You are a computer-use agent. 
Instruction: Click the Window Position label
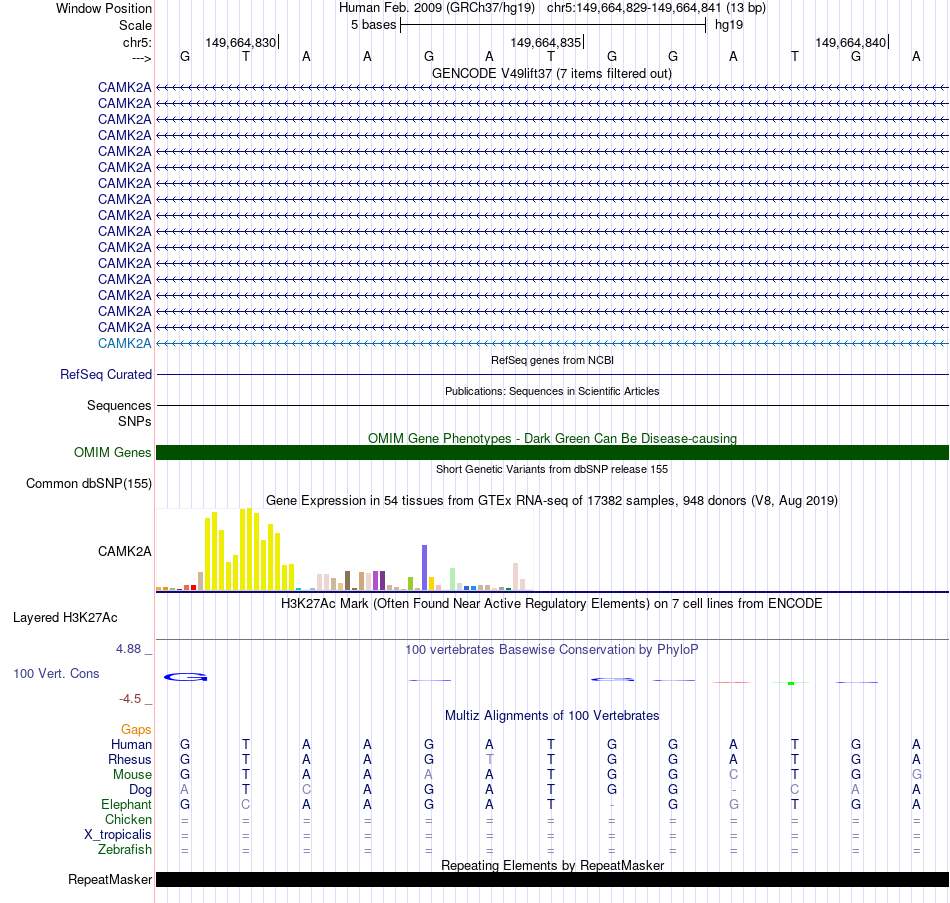click(104, 8)
